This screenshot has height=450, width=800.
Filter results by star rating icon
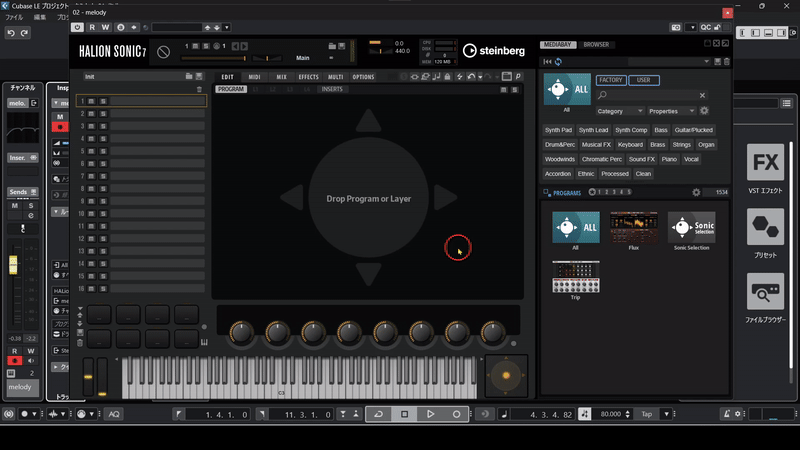[592, 192]
